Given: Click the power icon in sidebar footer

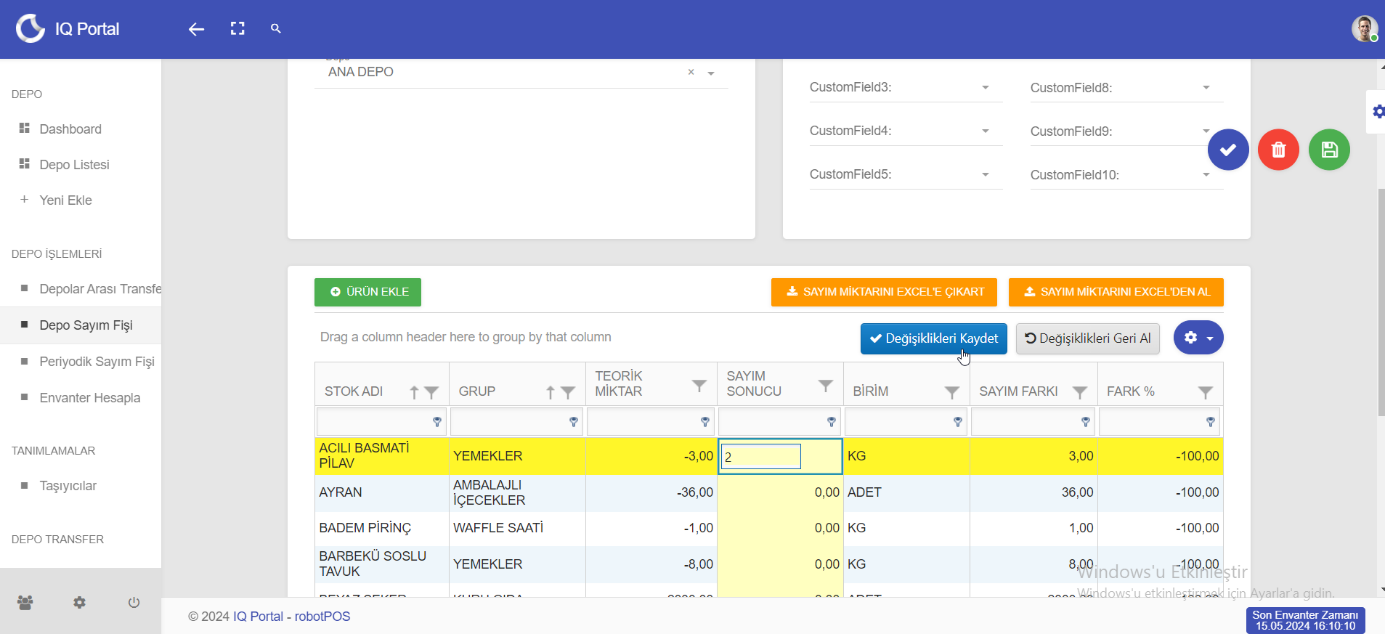Looking at the screenshot, I should [134, 602].
